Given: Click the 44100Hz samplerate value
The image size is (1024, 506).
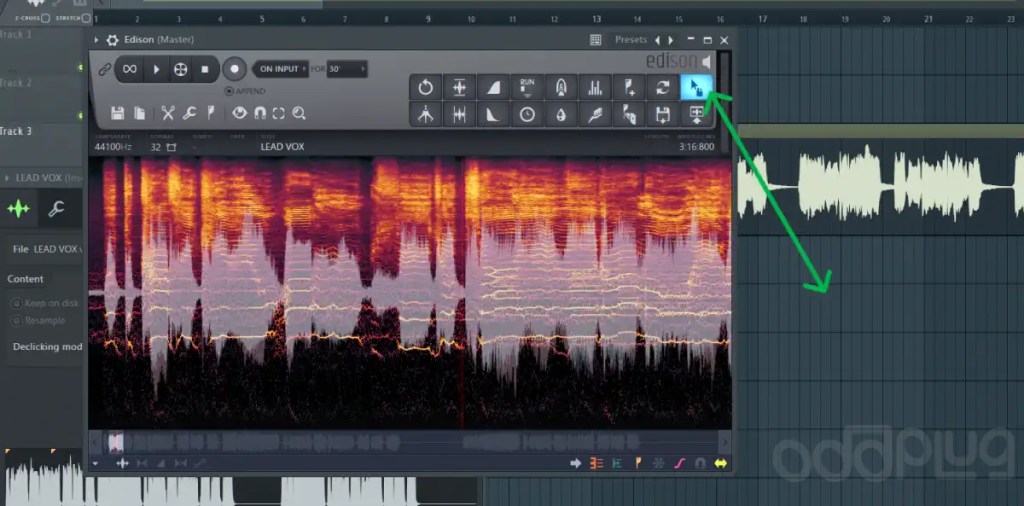Looking at the screenshot, I should point(113,147).
